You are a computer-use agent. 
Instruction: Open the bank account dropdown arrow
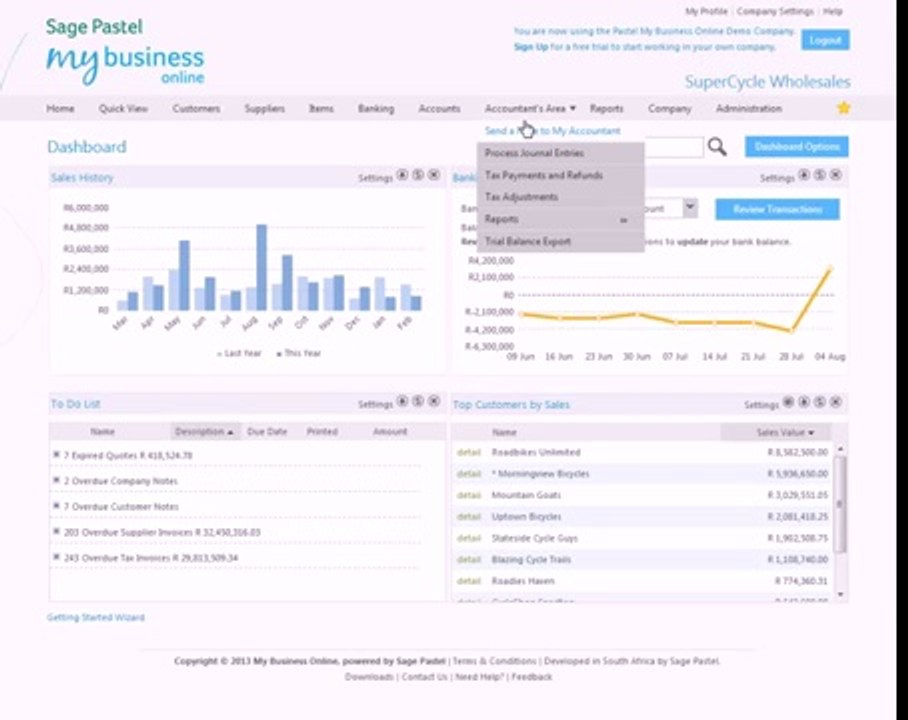point(690,207)
